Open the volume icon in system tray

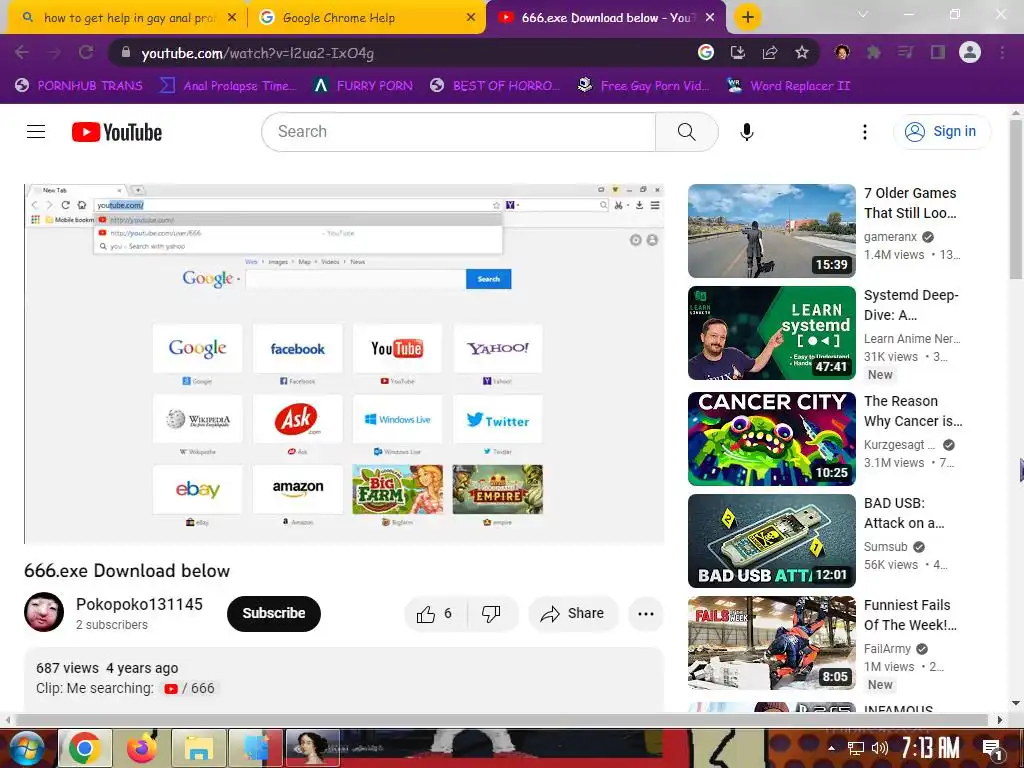tap(880, 748)
